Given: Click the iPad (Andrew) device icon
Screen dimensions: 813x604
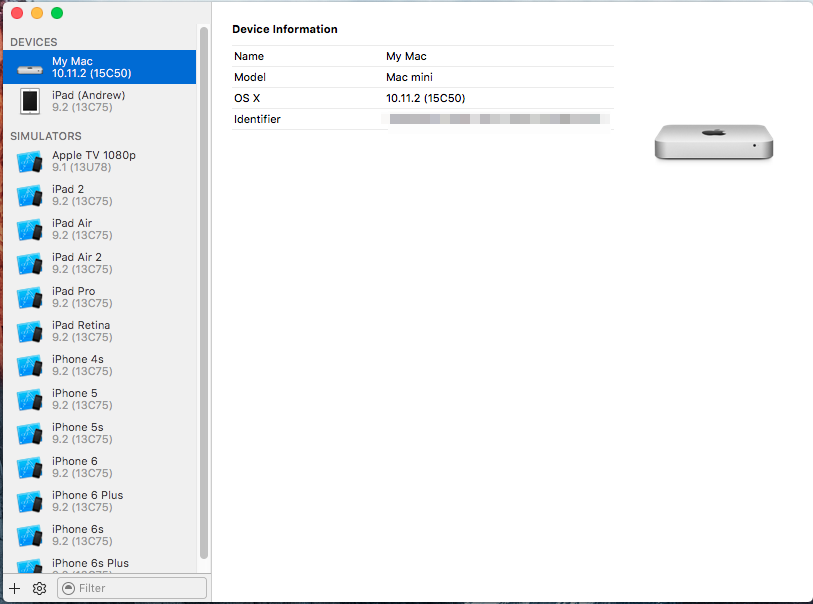Looking at the screenshot, I should point(30,101).
